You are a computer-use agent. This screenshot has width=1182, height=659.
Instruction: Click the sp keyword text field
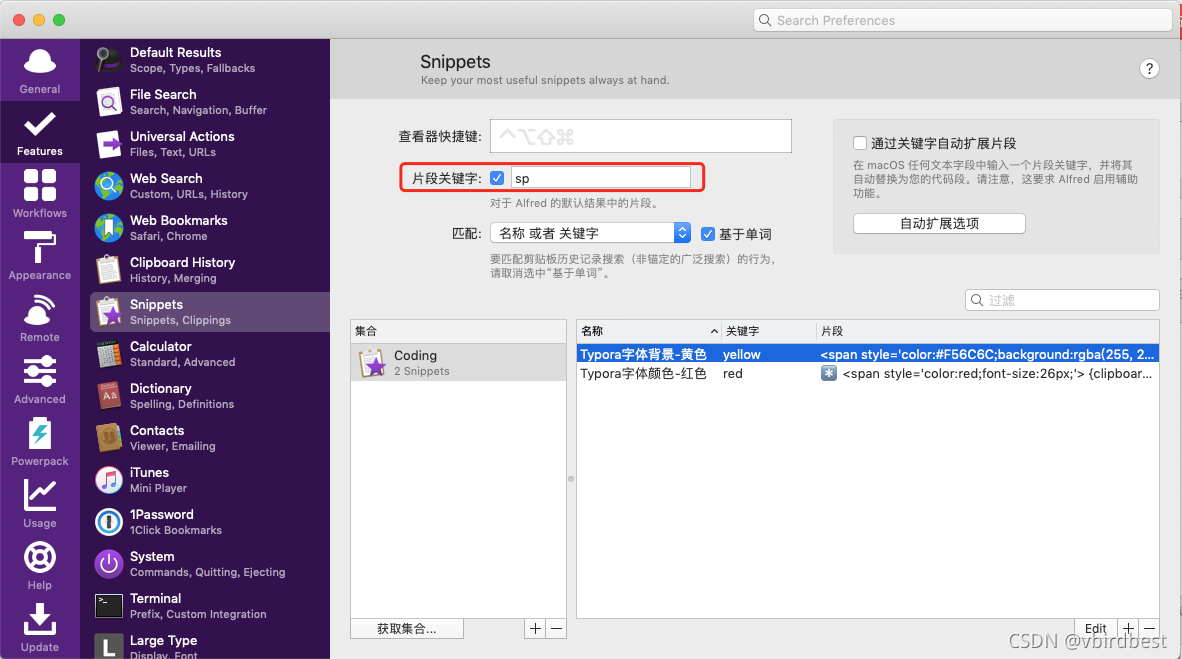[600, 178]
